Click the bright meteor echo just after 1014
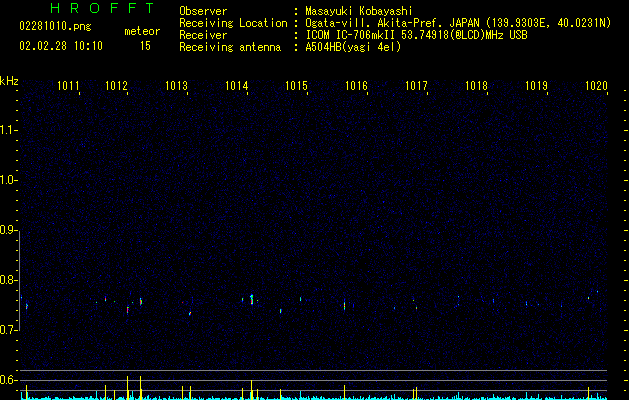 point(252,299)
